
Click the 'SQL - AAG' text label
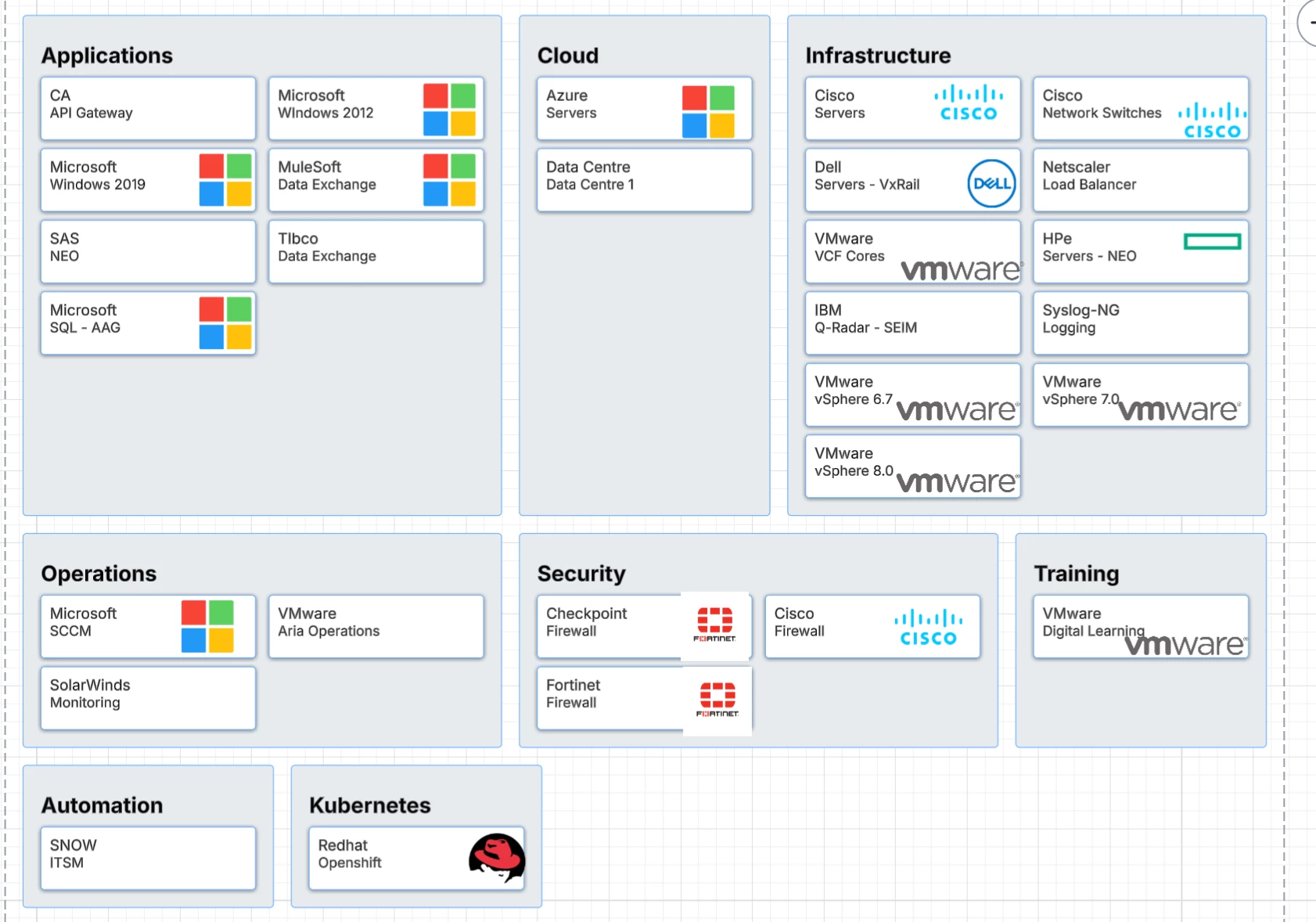point(85,328)
